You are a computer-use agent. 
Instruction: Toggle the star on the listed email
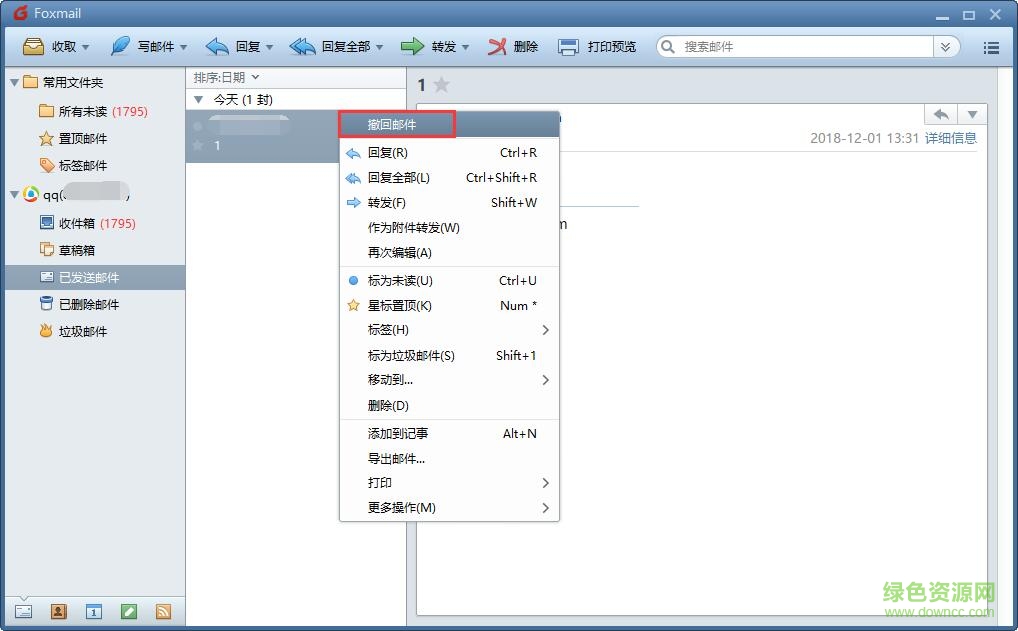(199, 145)
